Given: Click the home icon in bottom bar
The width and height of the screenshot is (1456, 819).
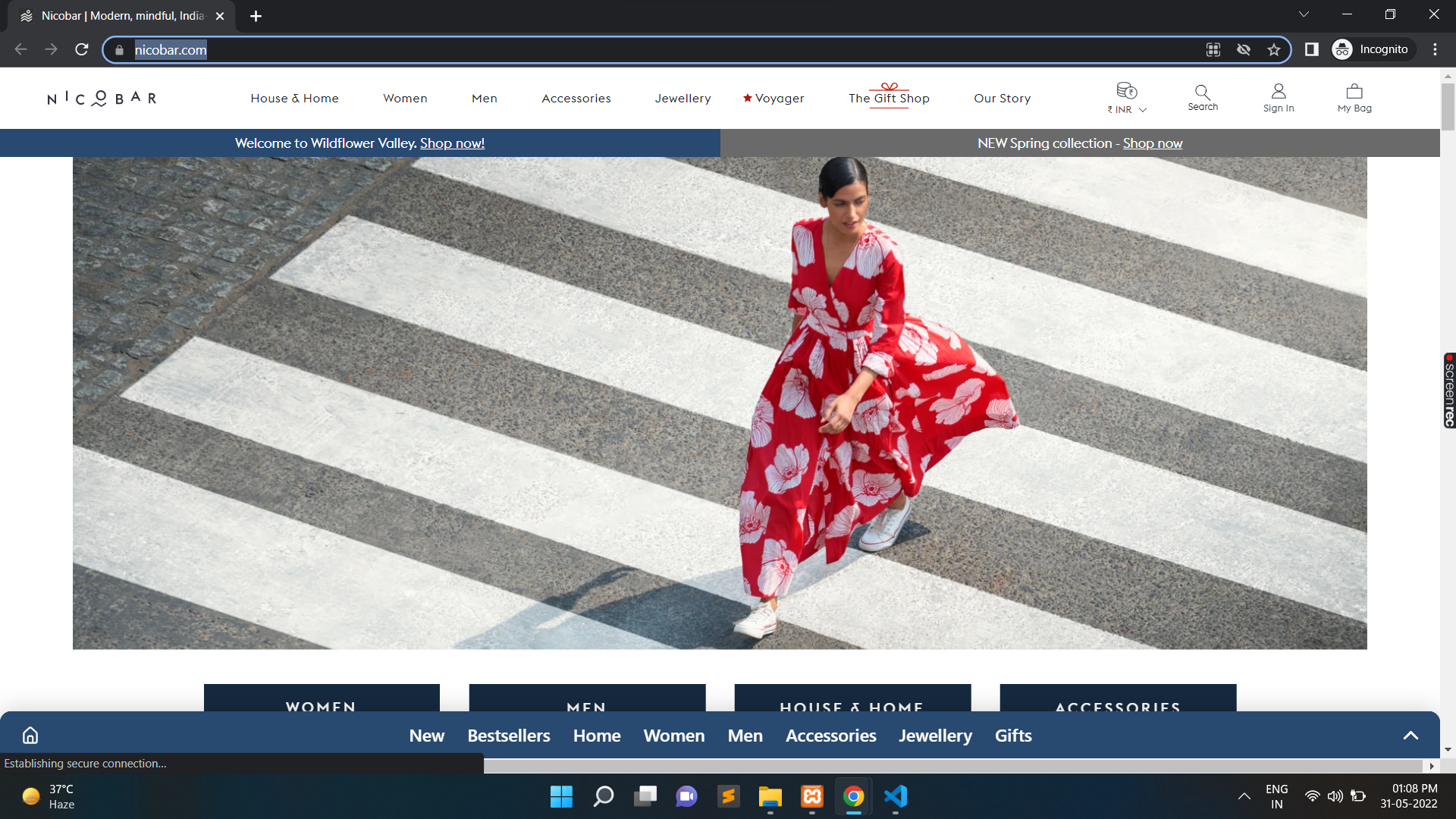Looking at the screenshot, I should pos(30,735).
